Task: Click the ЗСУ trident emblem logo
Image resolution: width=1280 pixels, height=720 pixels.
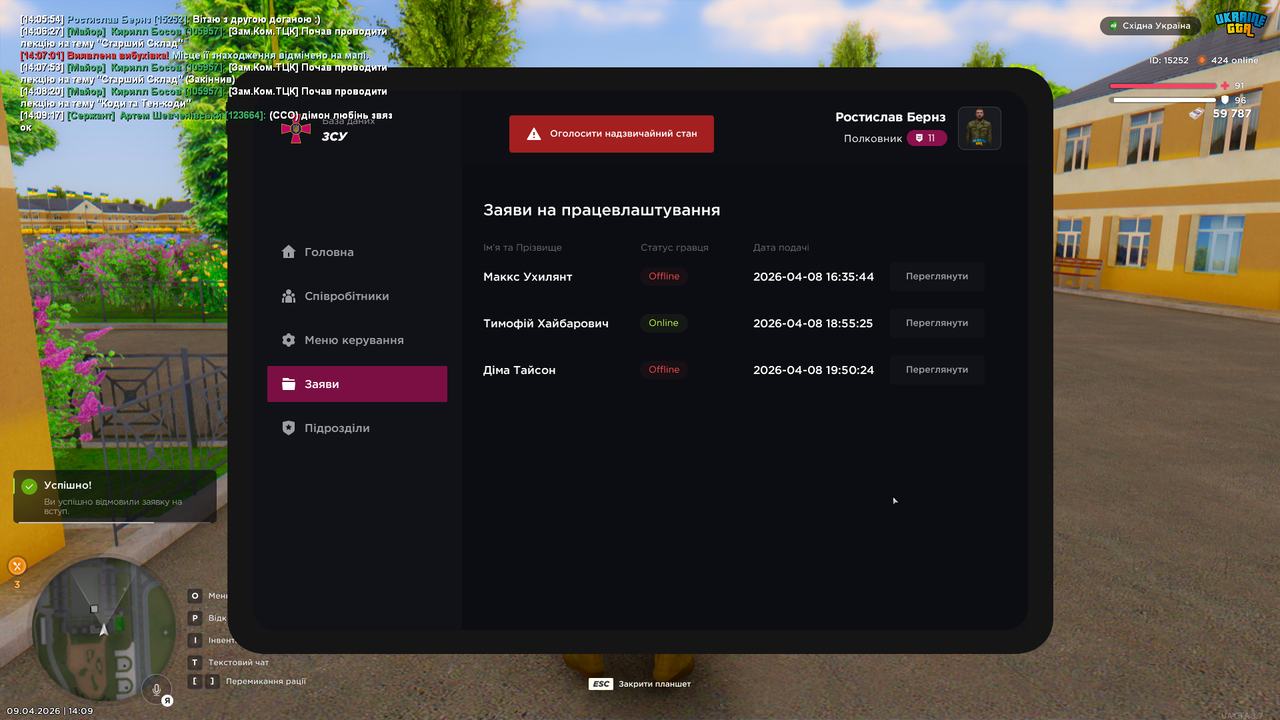Action: tap(294, 131)
